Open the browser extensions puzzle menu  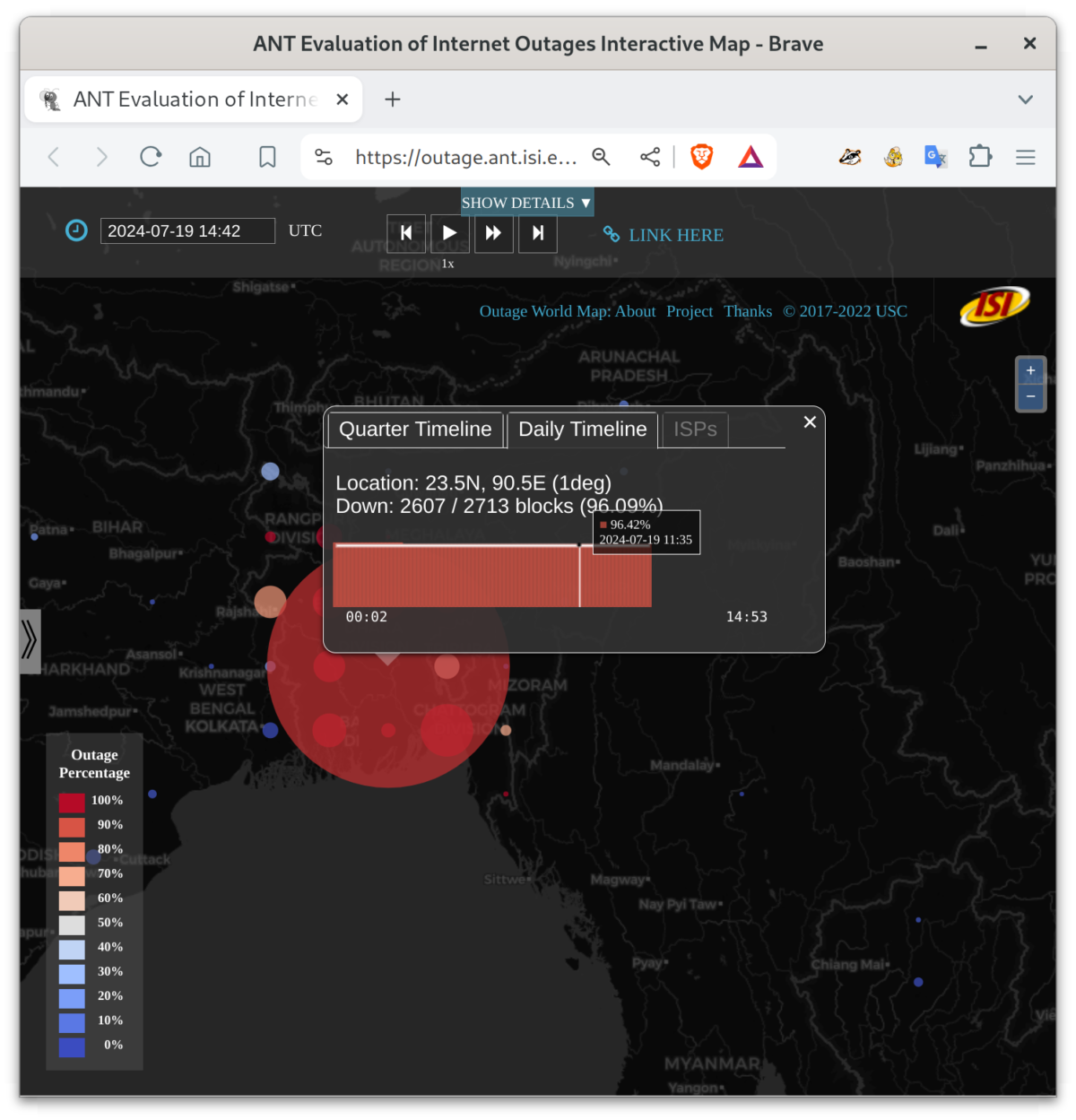click(979, 157)
